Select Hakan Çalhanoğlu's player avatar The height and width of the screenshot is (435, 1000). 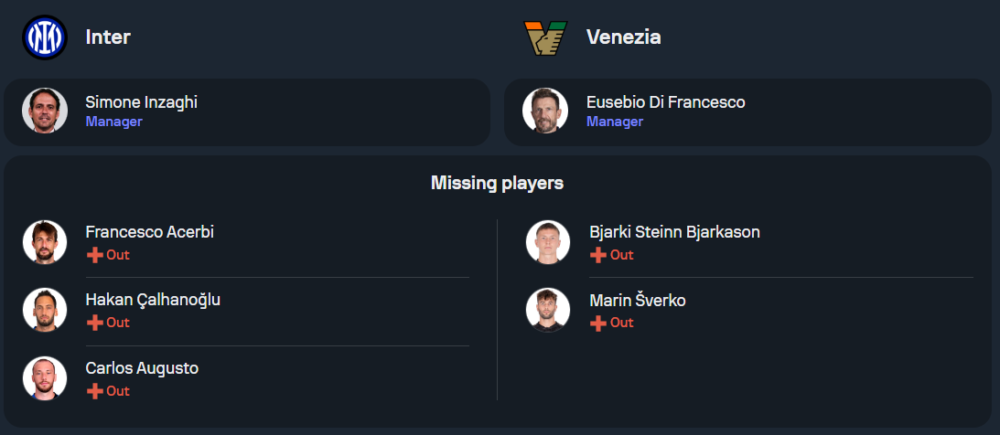click(44, 310)
